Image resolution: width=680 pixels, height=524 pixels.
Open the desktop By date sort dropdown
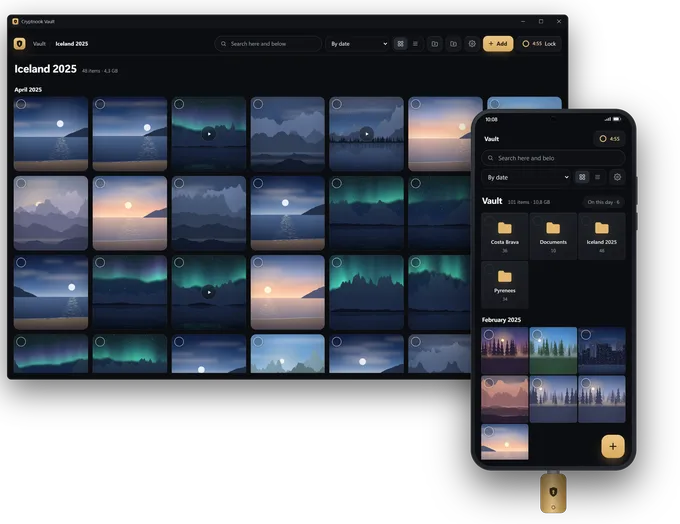coord(358,44)
